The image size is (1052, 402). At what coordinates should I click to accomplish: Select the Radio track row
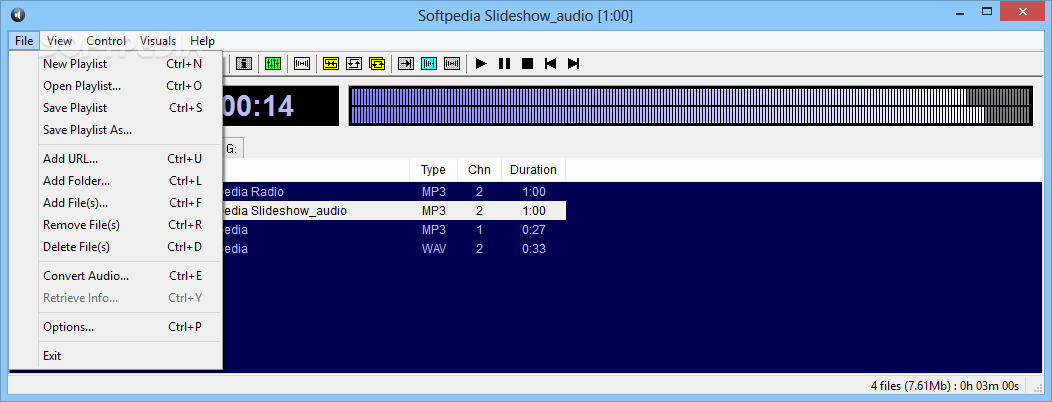(394, 192)
